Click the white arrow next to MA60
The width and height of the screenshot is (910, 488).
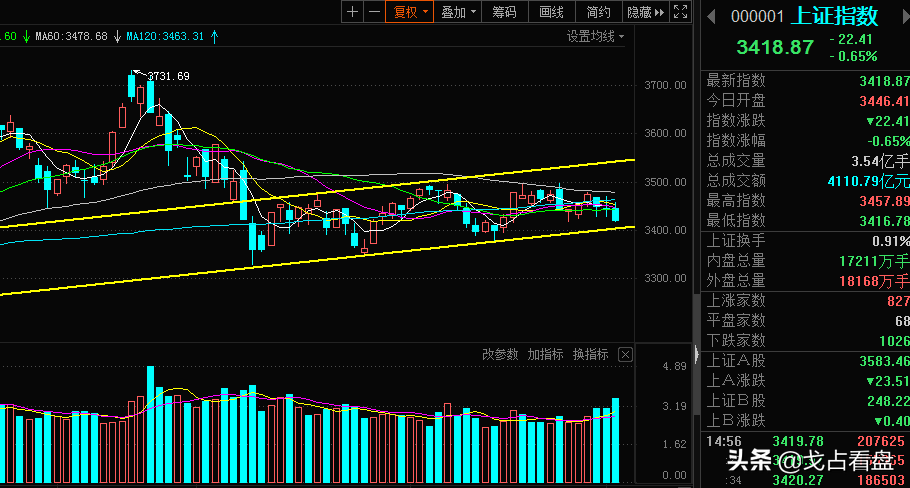point(117,37)
